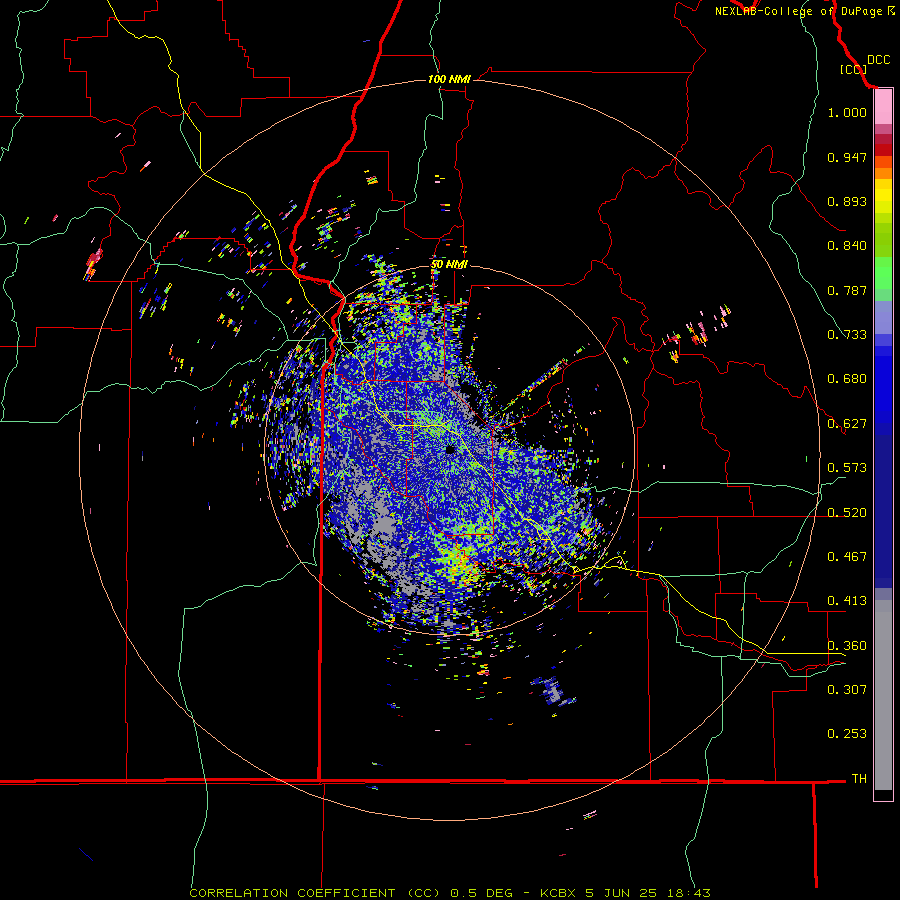Click the black radar site dot at center
900x900 pixels.
[x=451, y=449]
